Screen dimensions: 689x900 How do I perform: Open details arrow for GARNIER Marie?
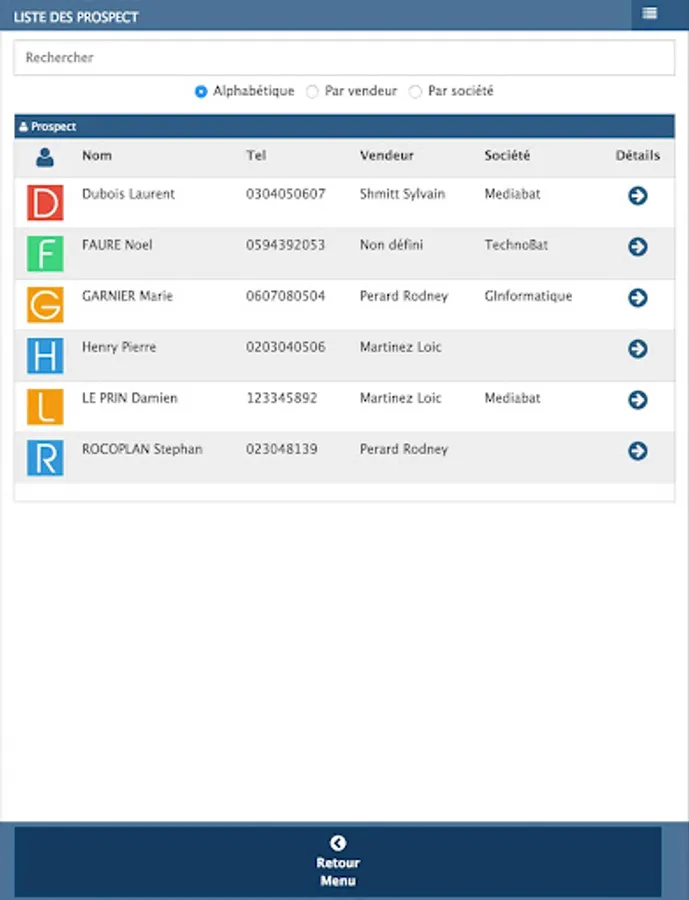[x=637, y=298]
